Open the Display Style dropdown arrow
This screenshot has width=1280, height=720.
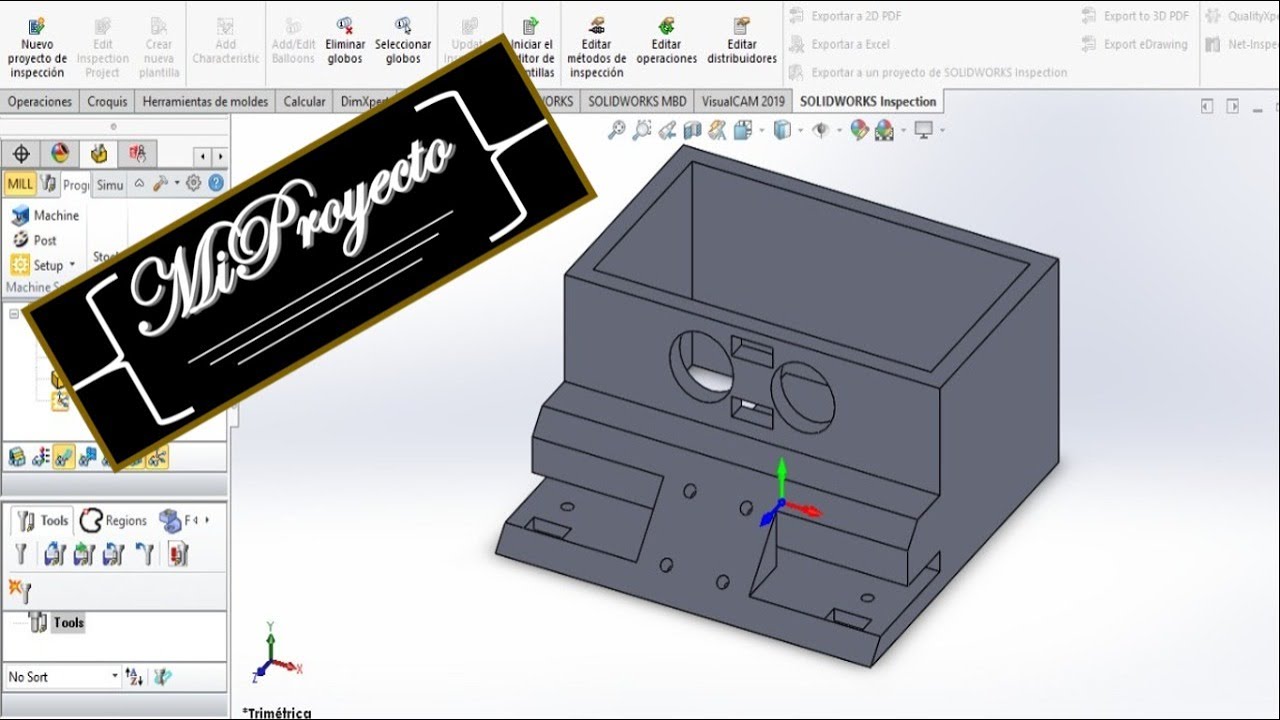802,130
